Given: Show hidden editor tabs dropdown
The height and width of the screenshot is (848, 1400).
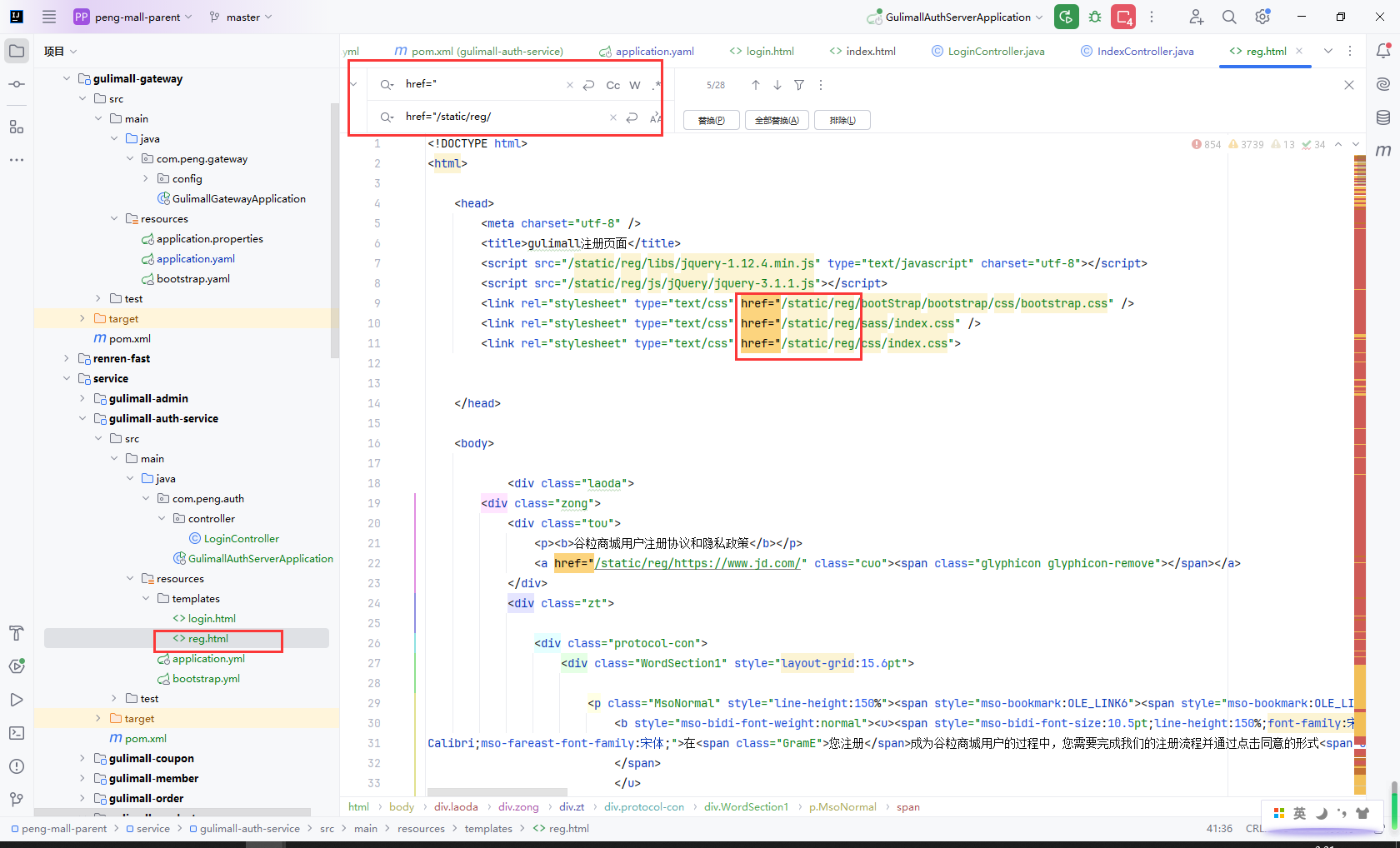Looking at the screenshot, I should click(1328, 51).
